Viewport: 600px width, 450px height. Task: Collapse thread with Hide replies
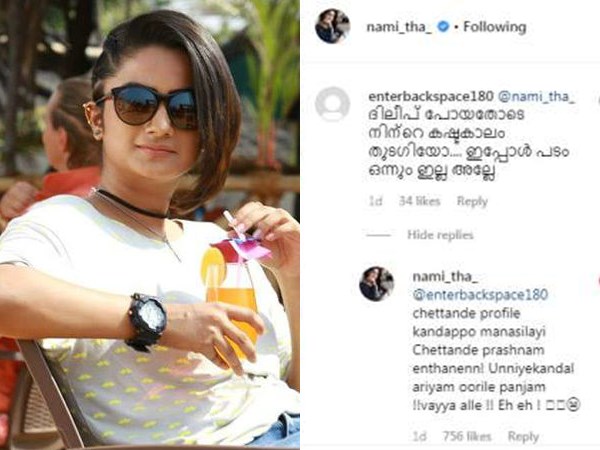click(440, 235)
